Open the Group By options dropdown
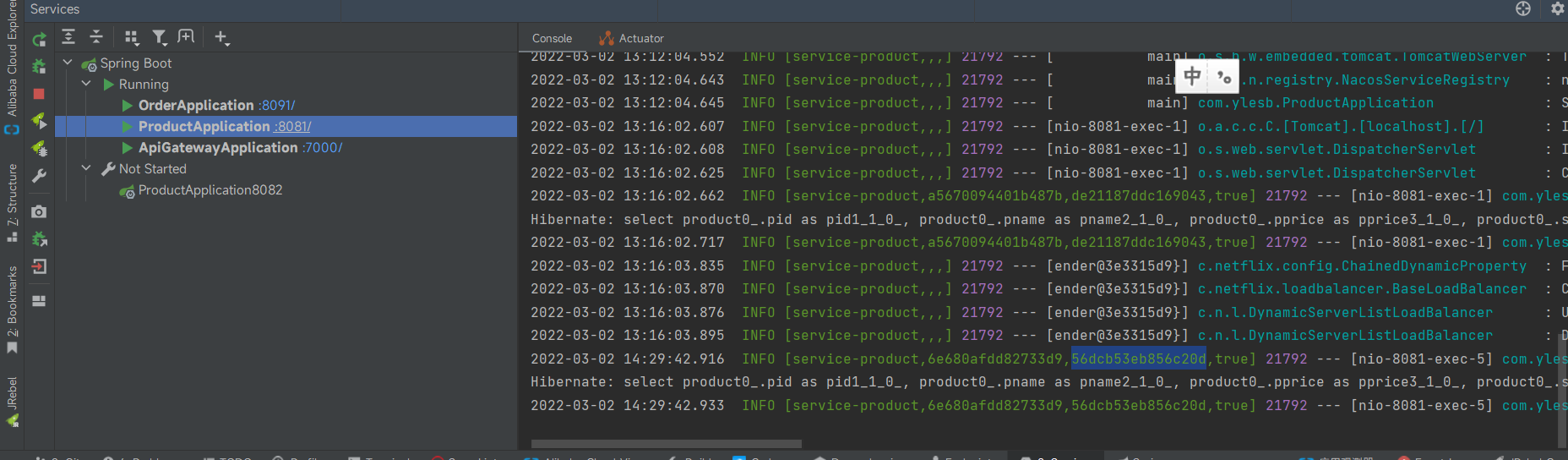Viewport: 1568px width, 460px height. [x=131, y=37]
